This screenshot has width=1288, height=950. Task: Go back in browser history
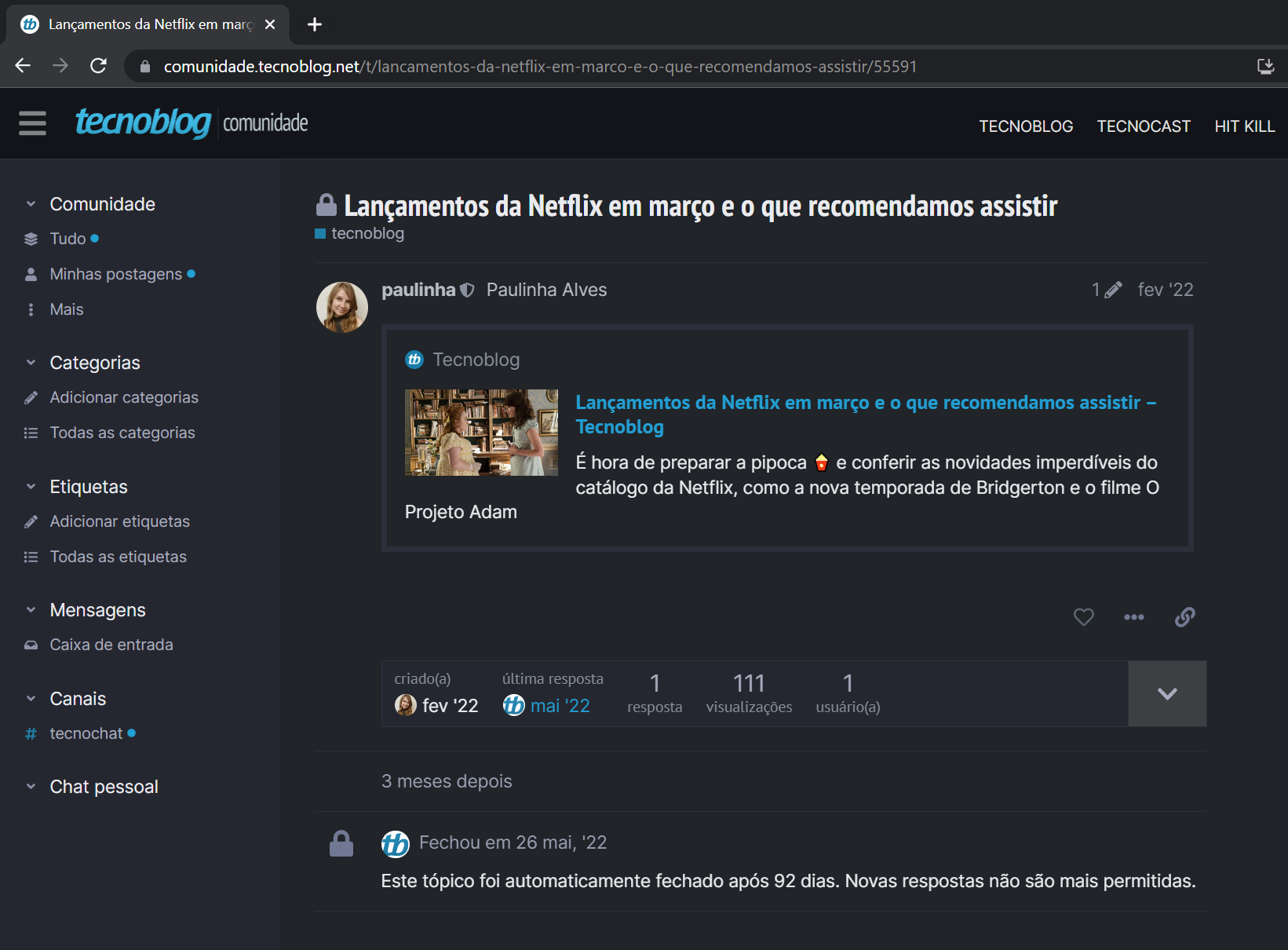click(23, 66)
